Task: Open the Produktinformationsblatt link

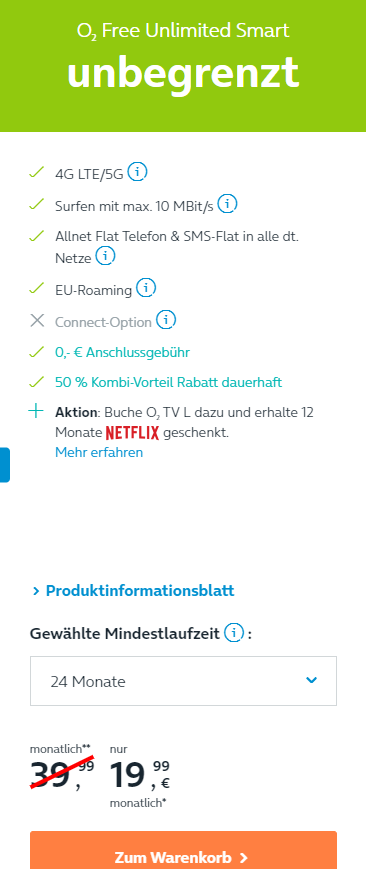Action: 140,591
